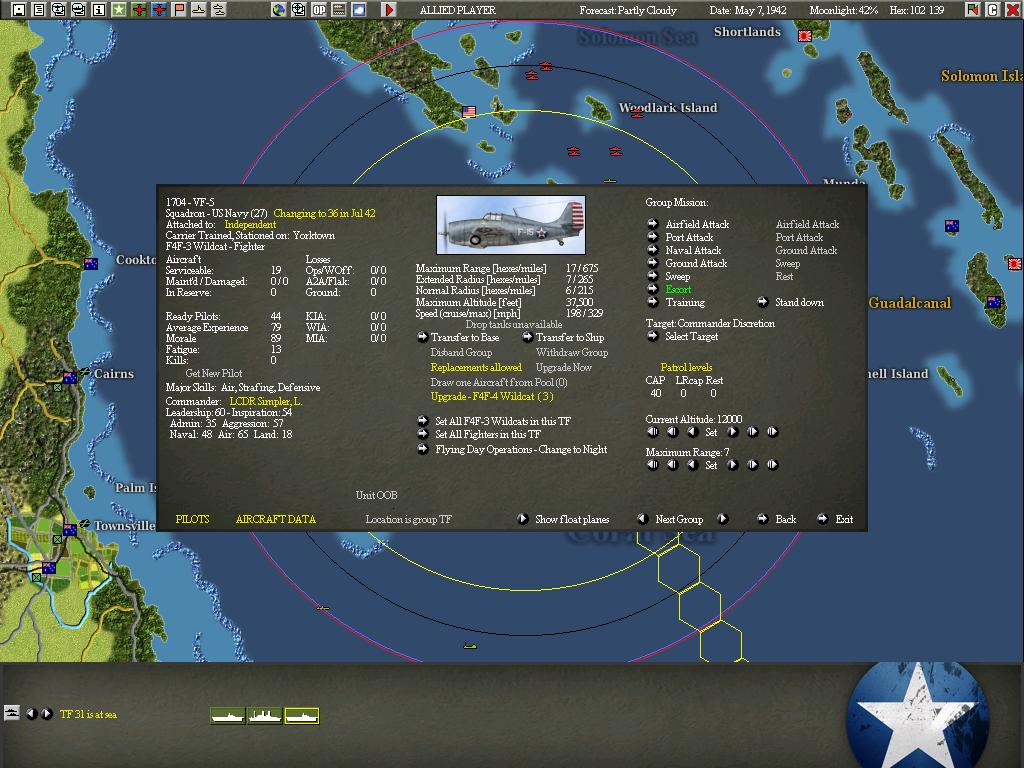Image resolution: width=1024 pixels, height=768 pixels.
Task: Select the first ship silhouette in TF 31 bar
Action: 228,716
